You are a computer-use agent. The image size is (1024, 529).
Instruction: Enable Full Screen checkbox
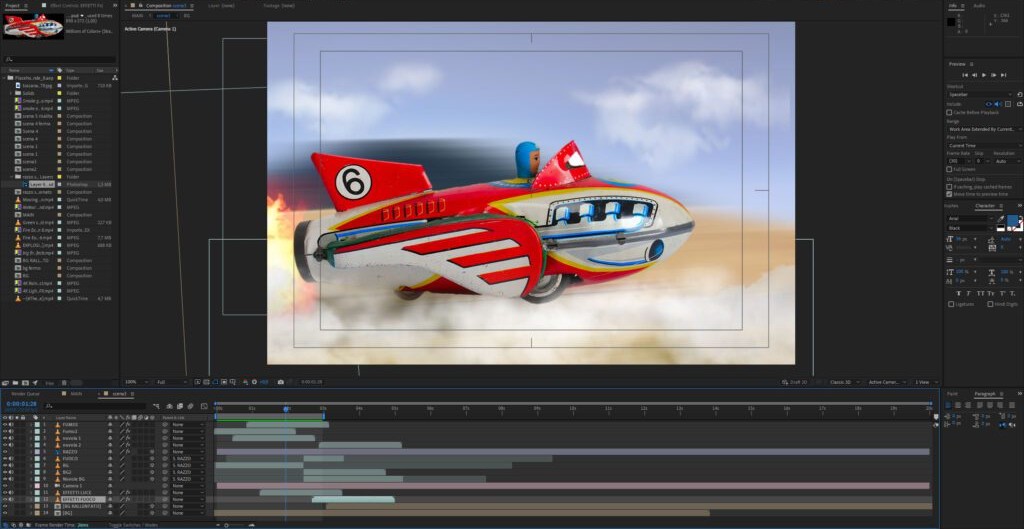pos(949,169)
